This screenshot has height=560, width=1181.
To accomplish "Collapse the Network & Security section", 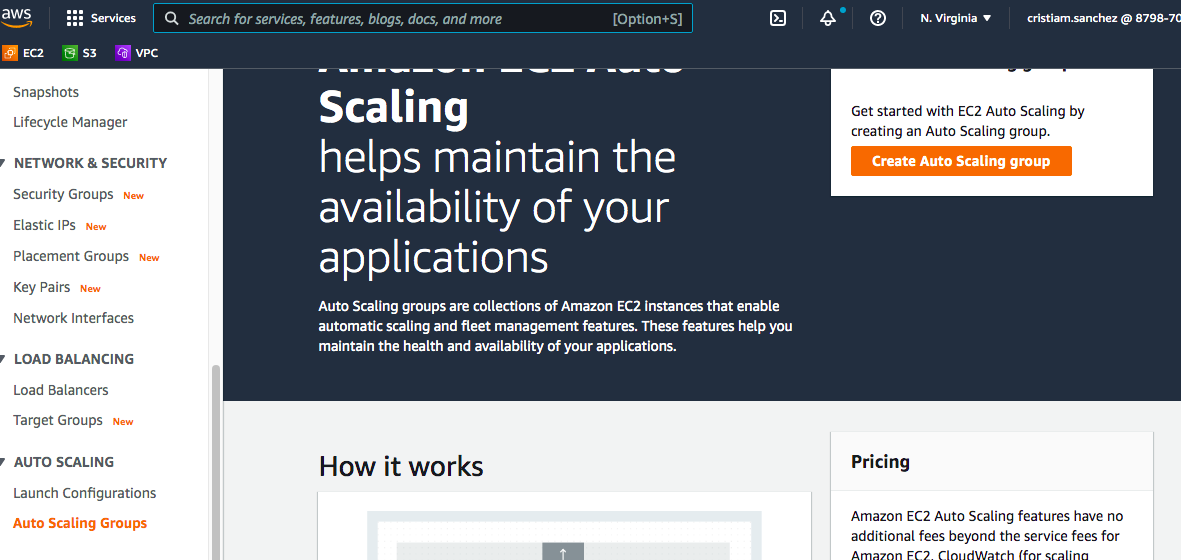I will click(4, 163).
